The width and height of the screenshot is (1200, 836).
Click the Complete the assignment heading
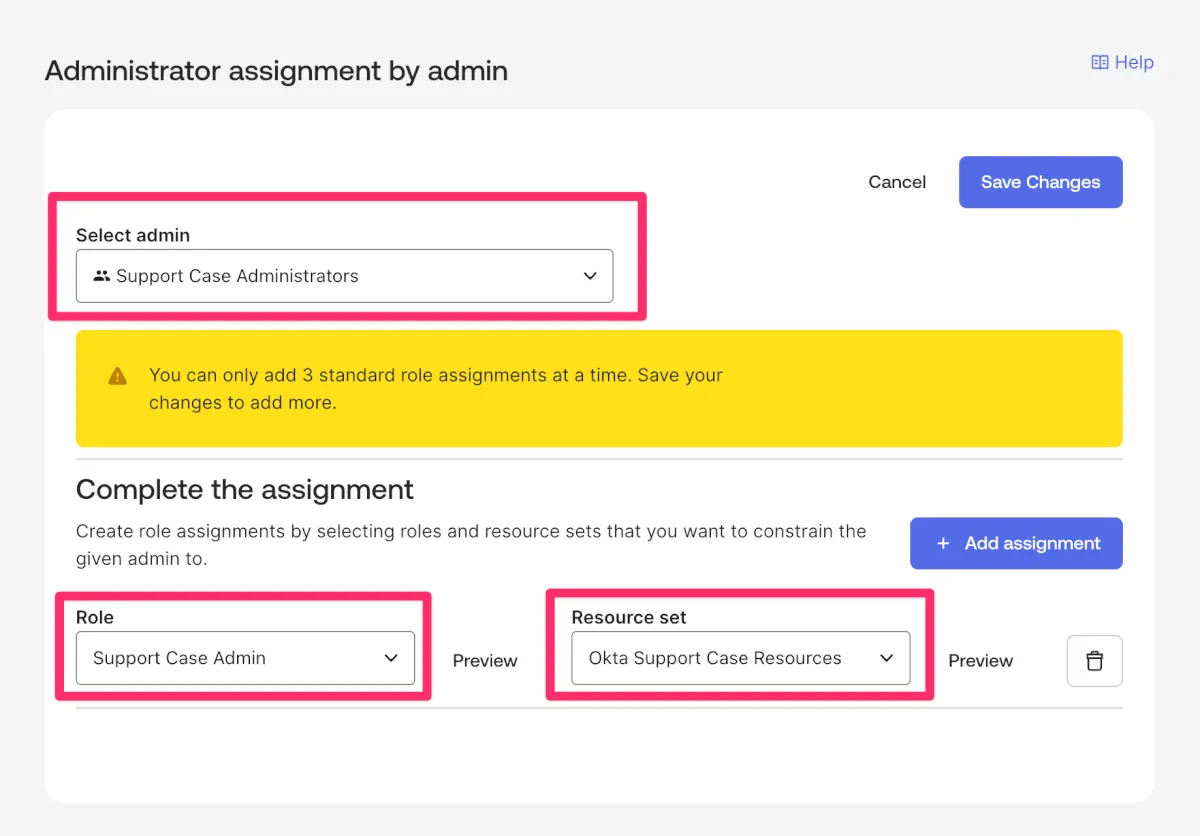(x=245, y=489)
